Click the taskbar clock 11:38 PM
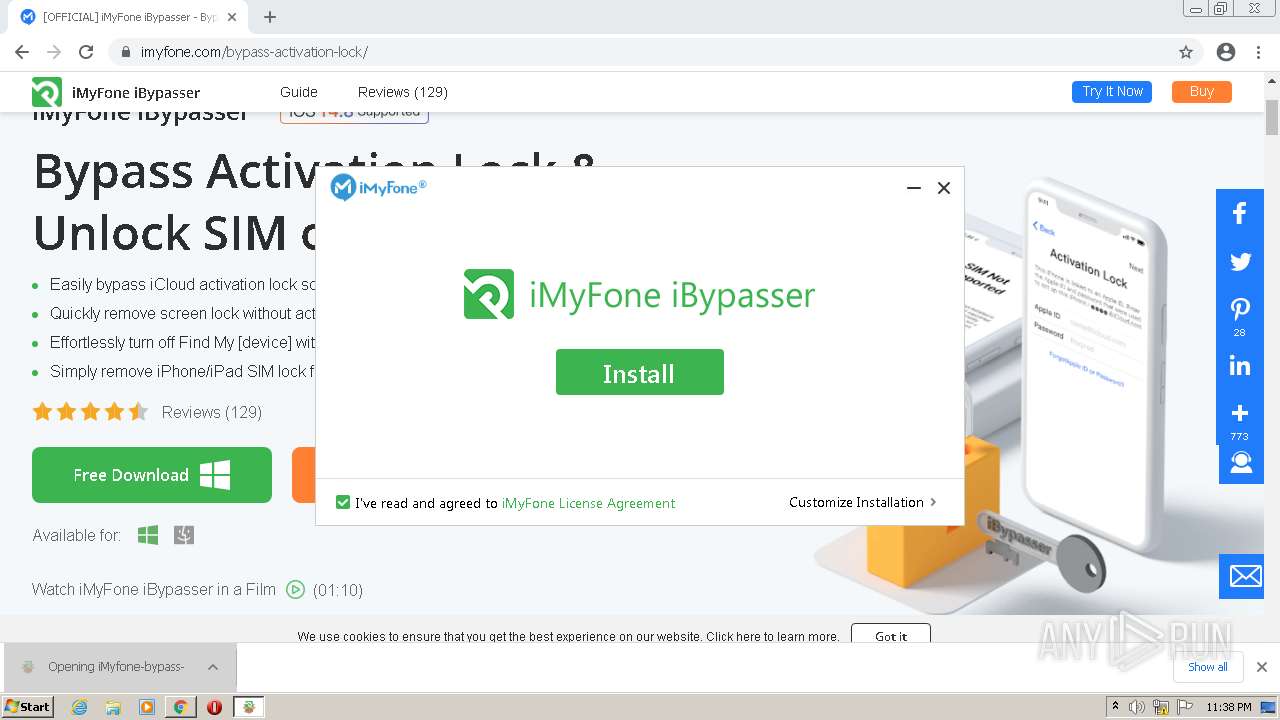The height and width of the screenshot is (720, 1280). (x=1229, y=707)
